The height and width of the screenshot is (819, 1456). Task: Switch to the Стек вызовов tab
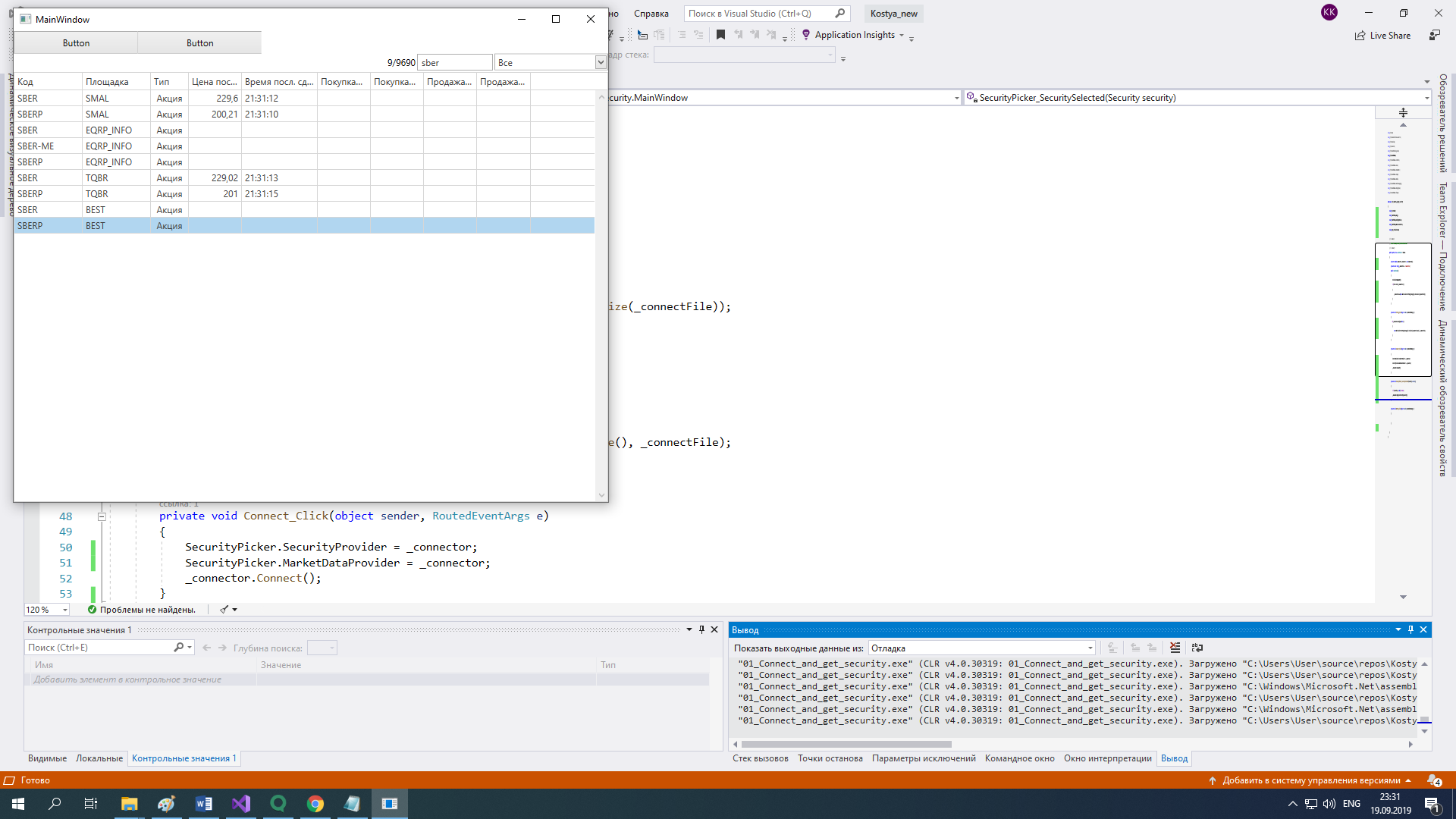click(760, 758)
